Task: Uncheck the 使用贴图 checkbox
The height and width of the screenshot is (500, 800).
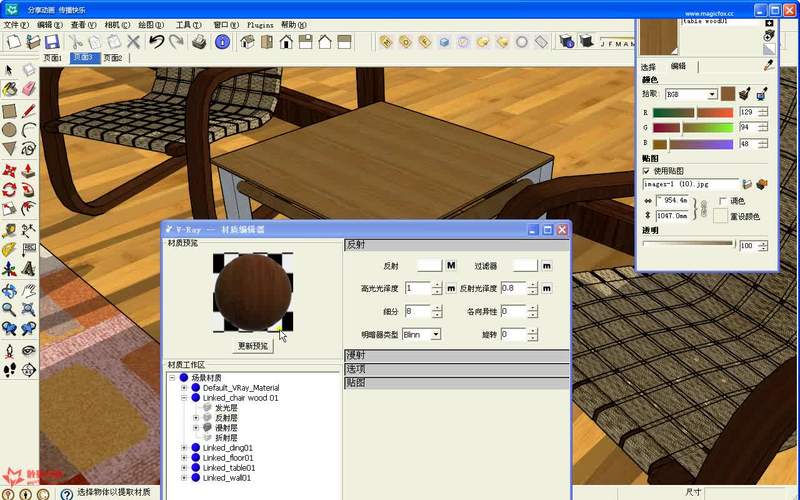Action: (x=646, y=171)
